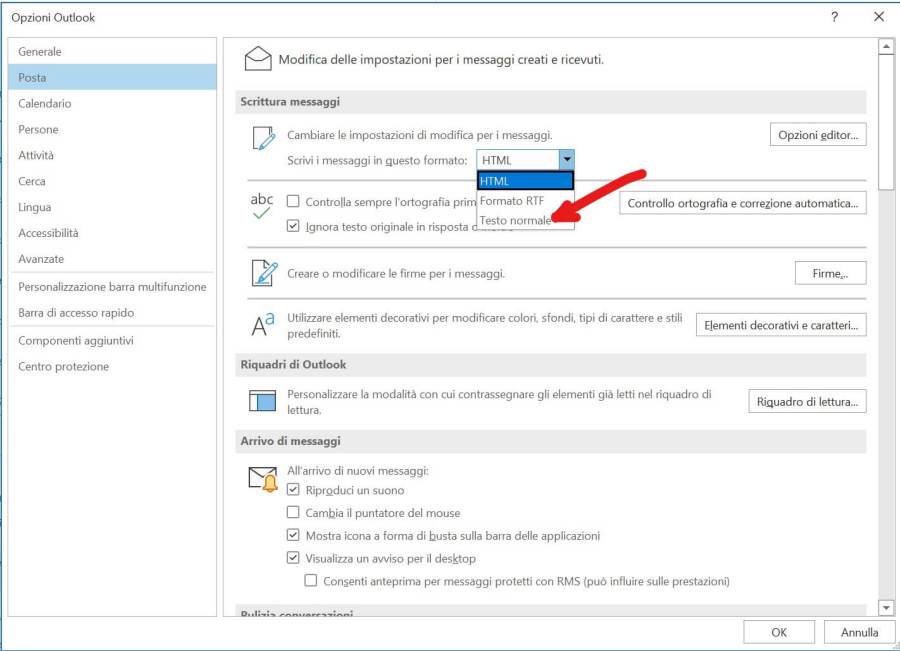Open the Firme signatures button
The width and height of the screenshot is (900, 651).
tap(830, 273)
